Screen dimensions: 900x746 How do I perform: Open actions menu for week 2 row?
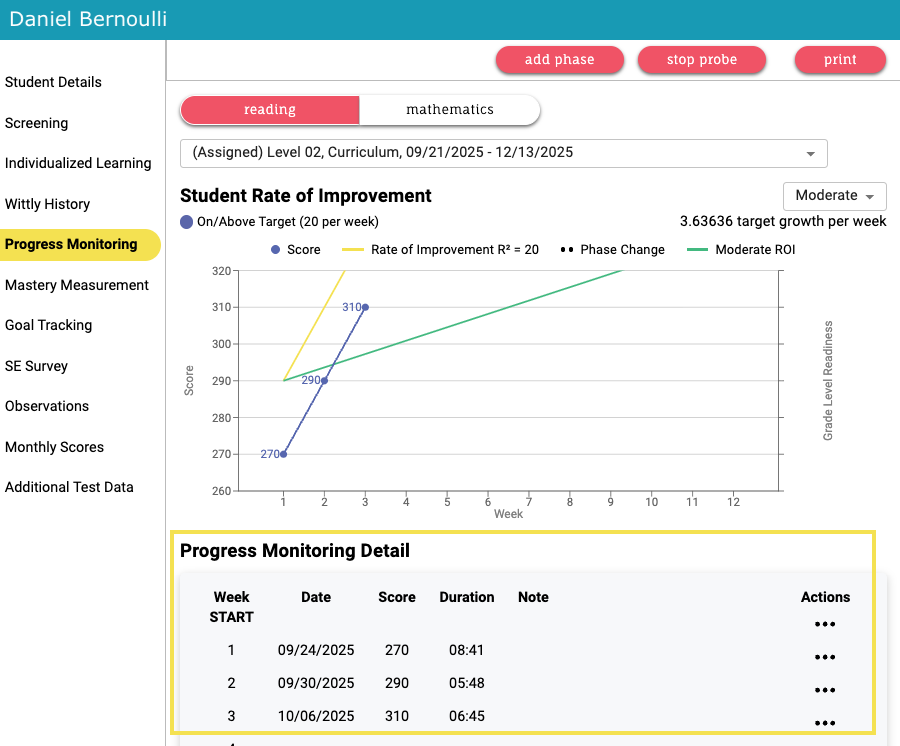824,690
